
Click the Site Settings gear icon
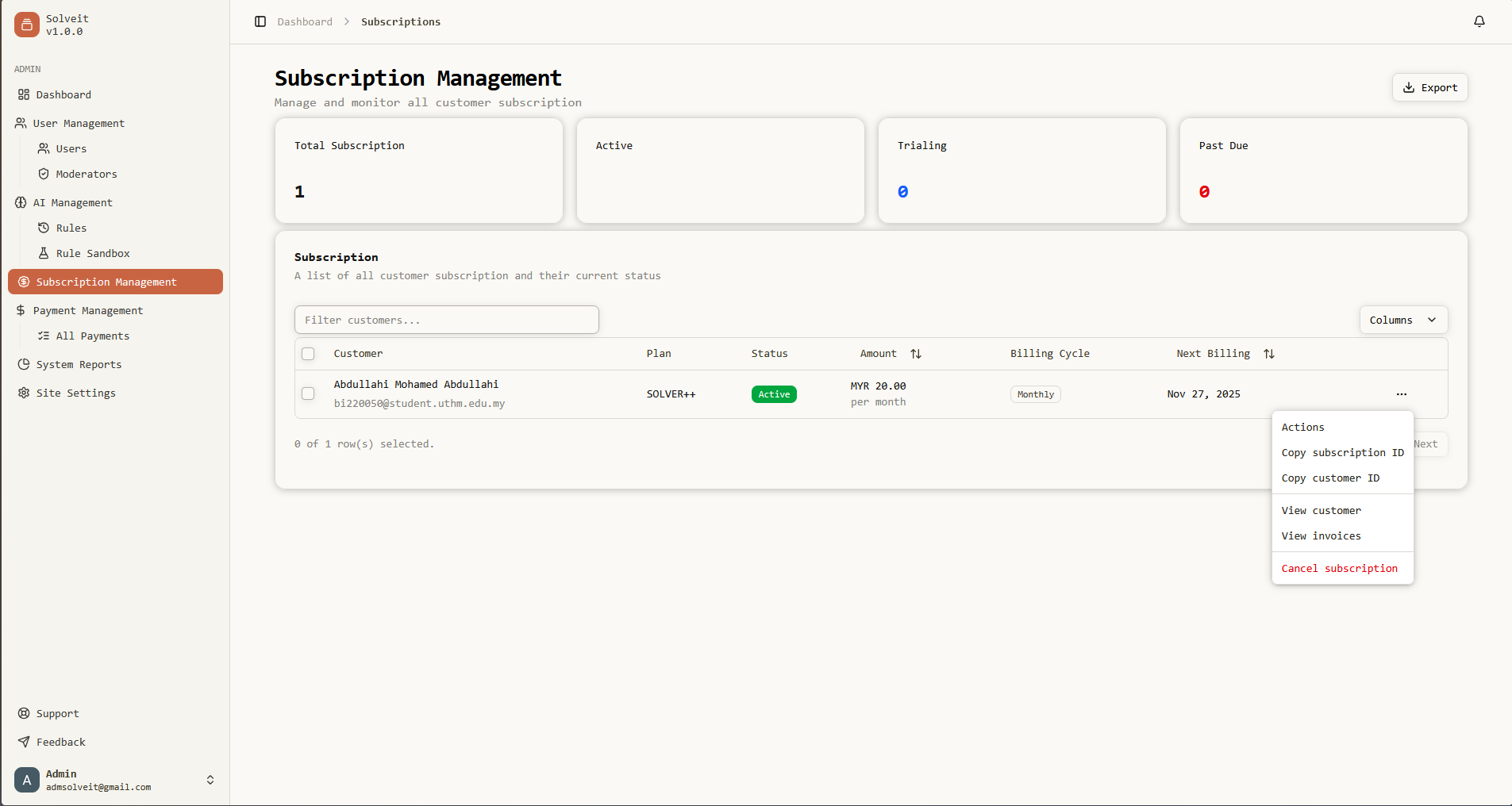coord(23,393)
